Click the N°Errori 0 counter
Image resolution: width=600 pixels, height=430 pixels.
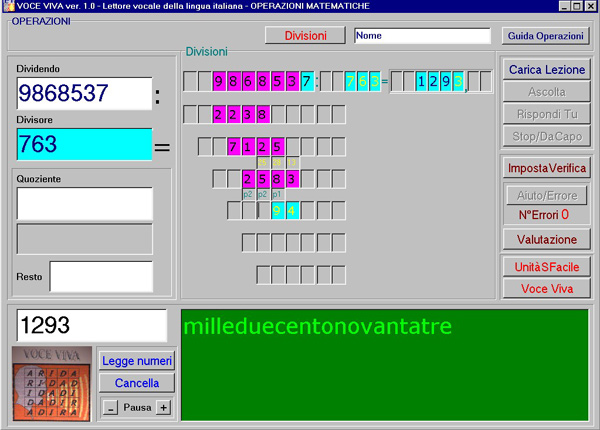[543, 215]
